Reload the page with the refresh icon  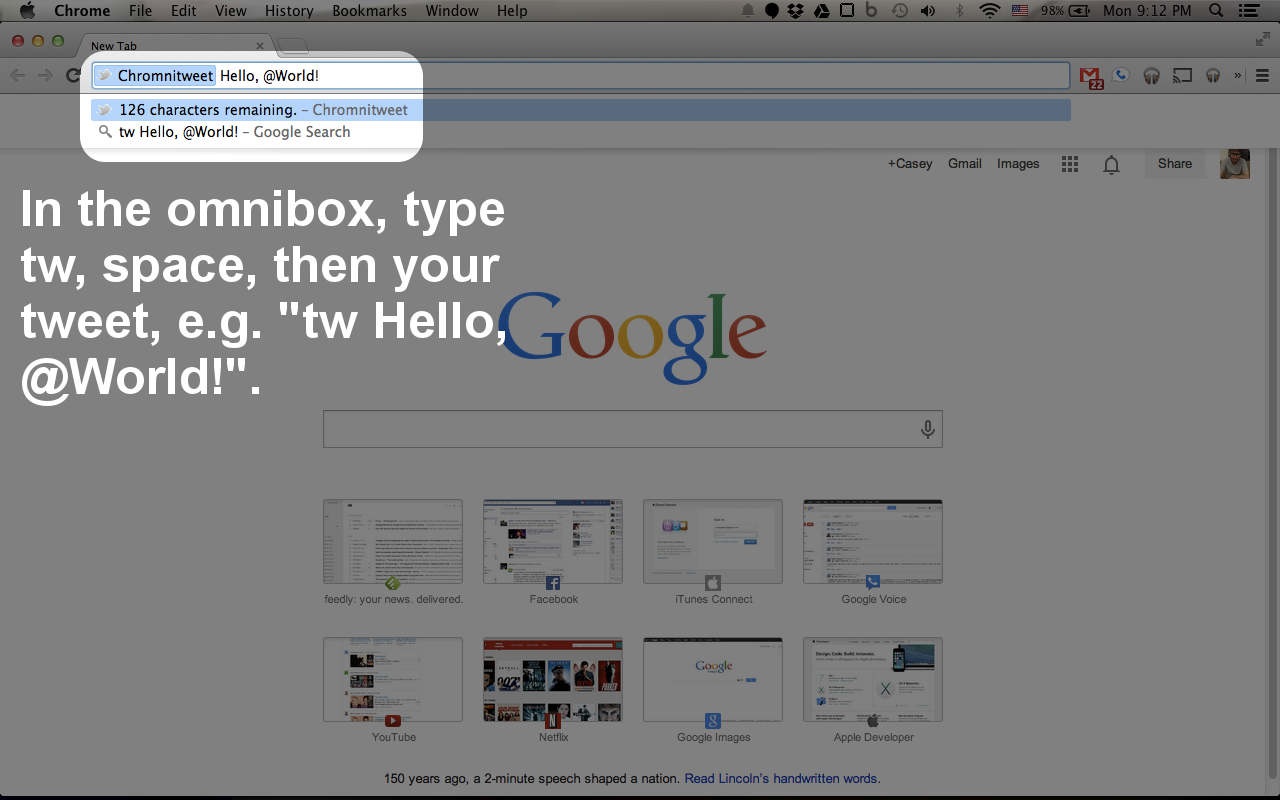point(73,75)
